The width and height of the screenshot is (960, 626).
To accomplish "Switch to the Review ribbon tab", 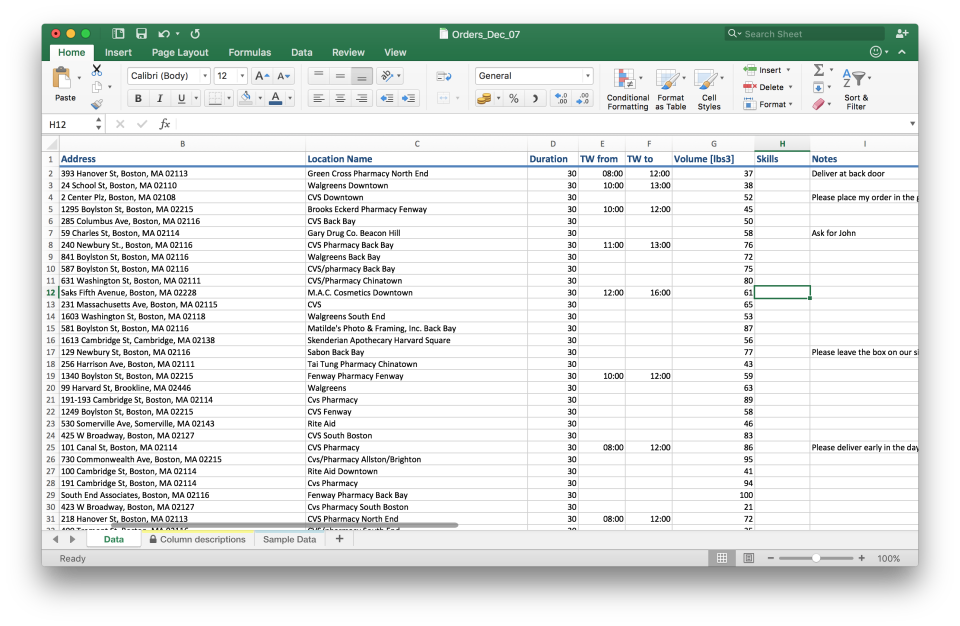I will pyautogui.click(x=348, y=53).
